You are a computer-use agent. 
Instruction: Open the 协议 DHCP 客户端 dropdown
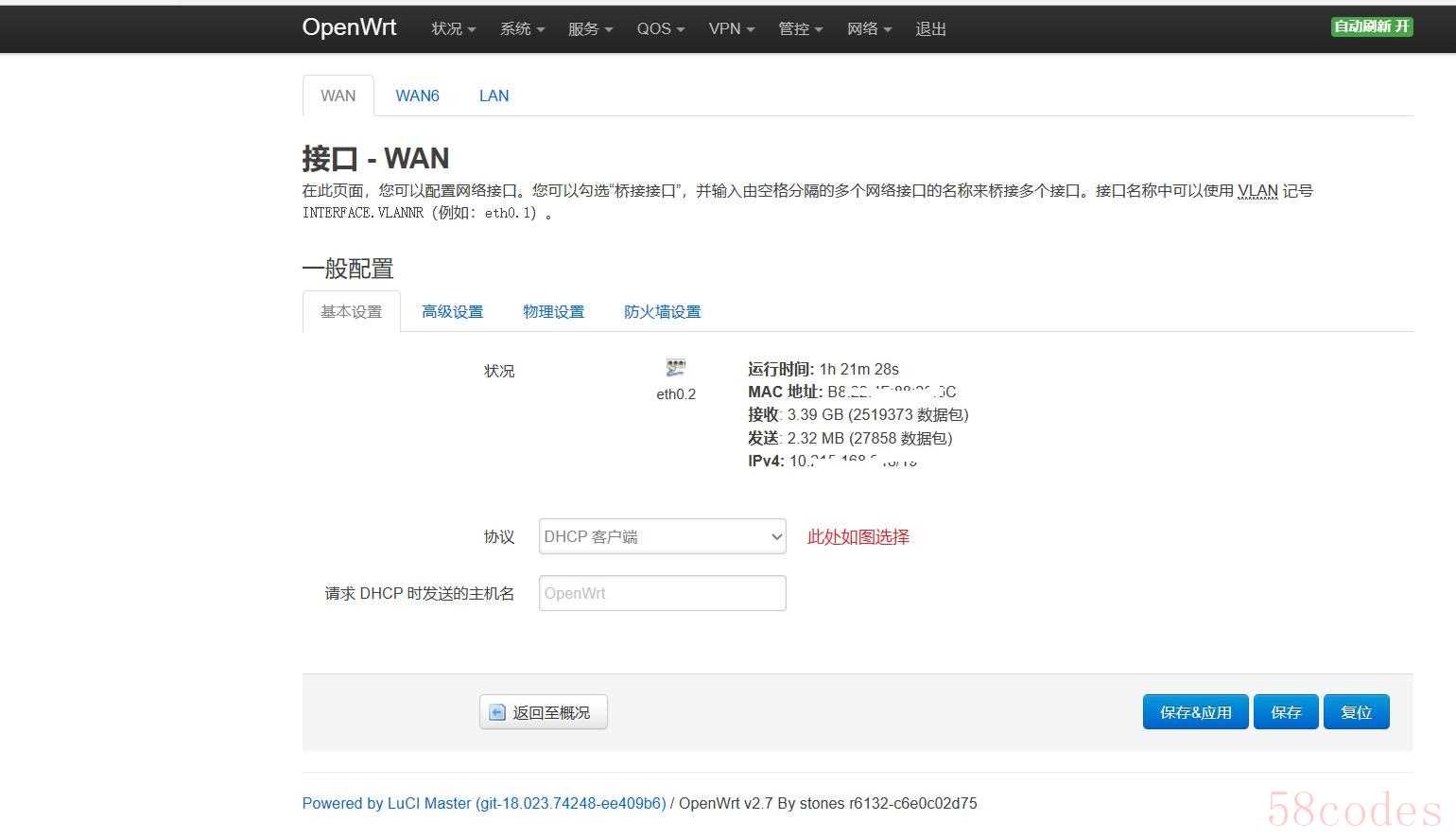[662, 536]
